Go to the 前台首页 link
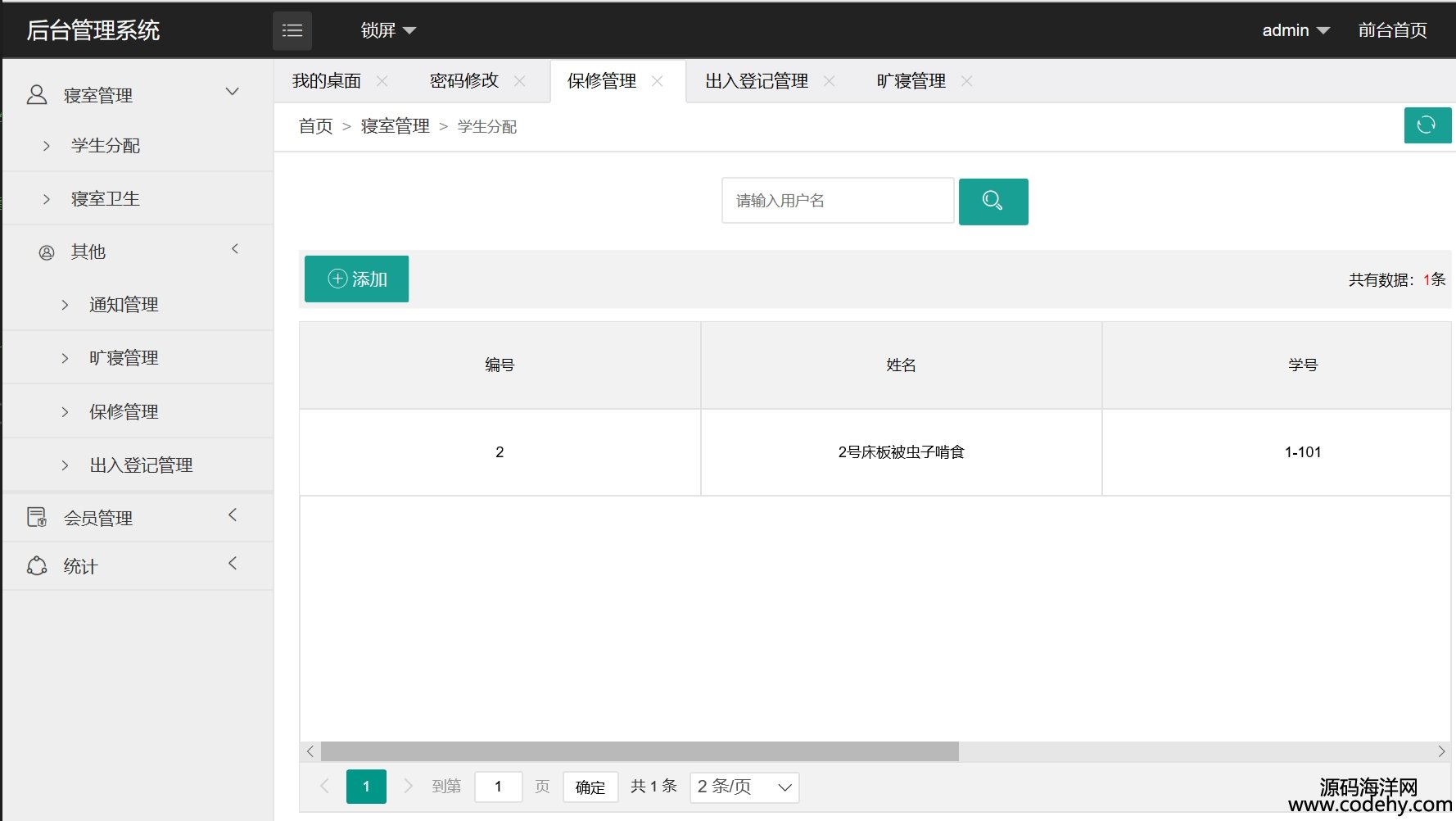 (1392, 31)
